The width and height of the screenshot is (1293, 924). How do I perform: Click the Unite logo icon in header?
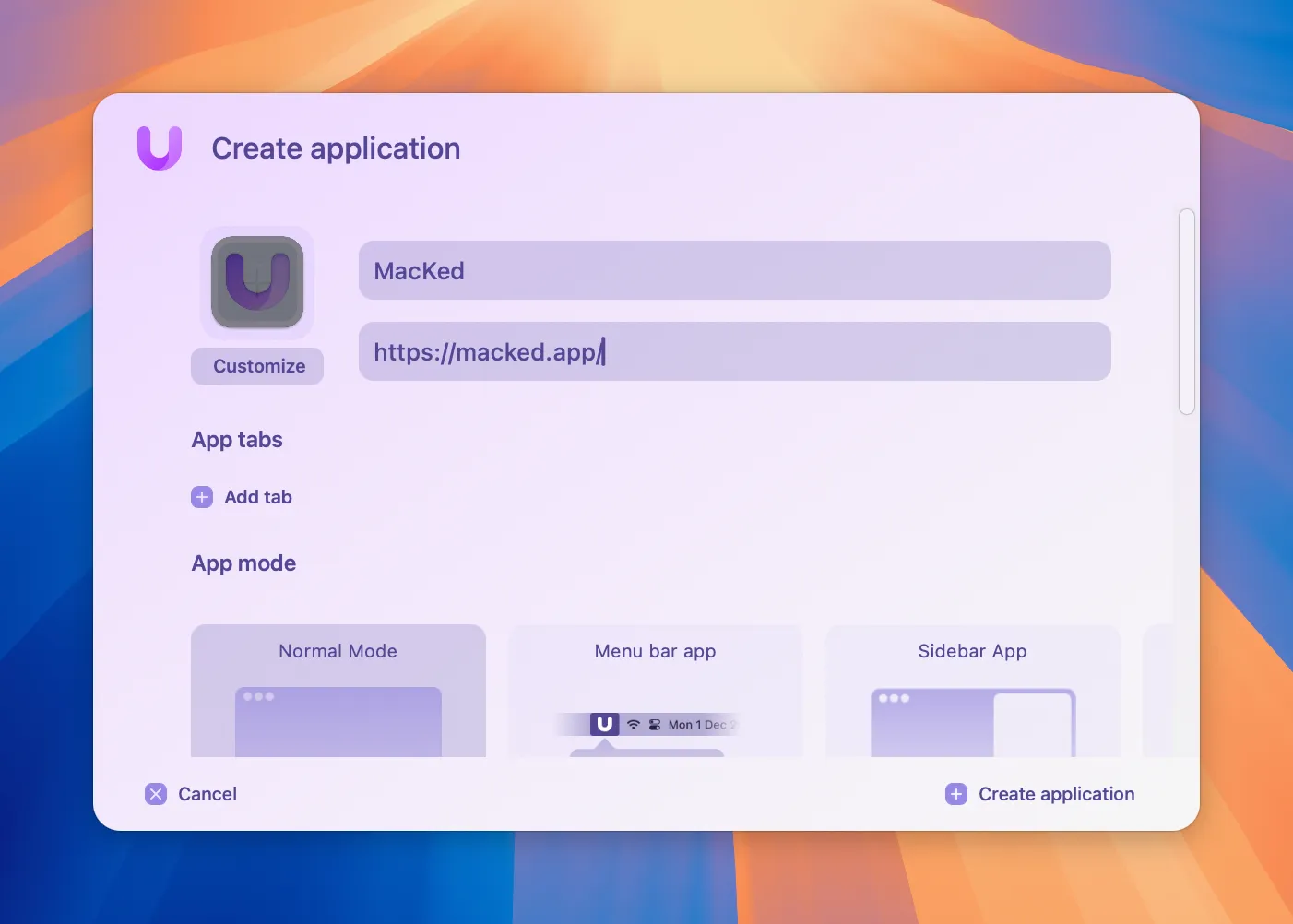click(x=160, y=148)
